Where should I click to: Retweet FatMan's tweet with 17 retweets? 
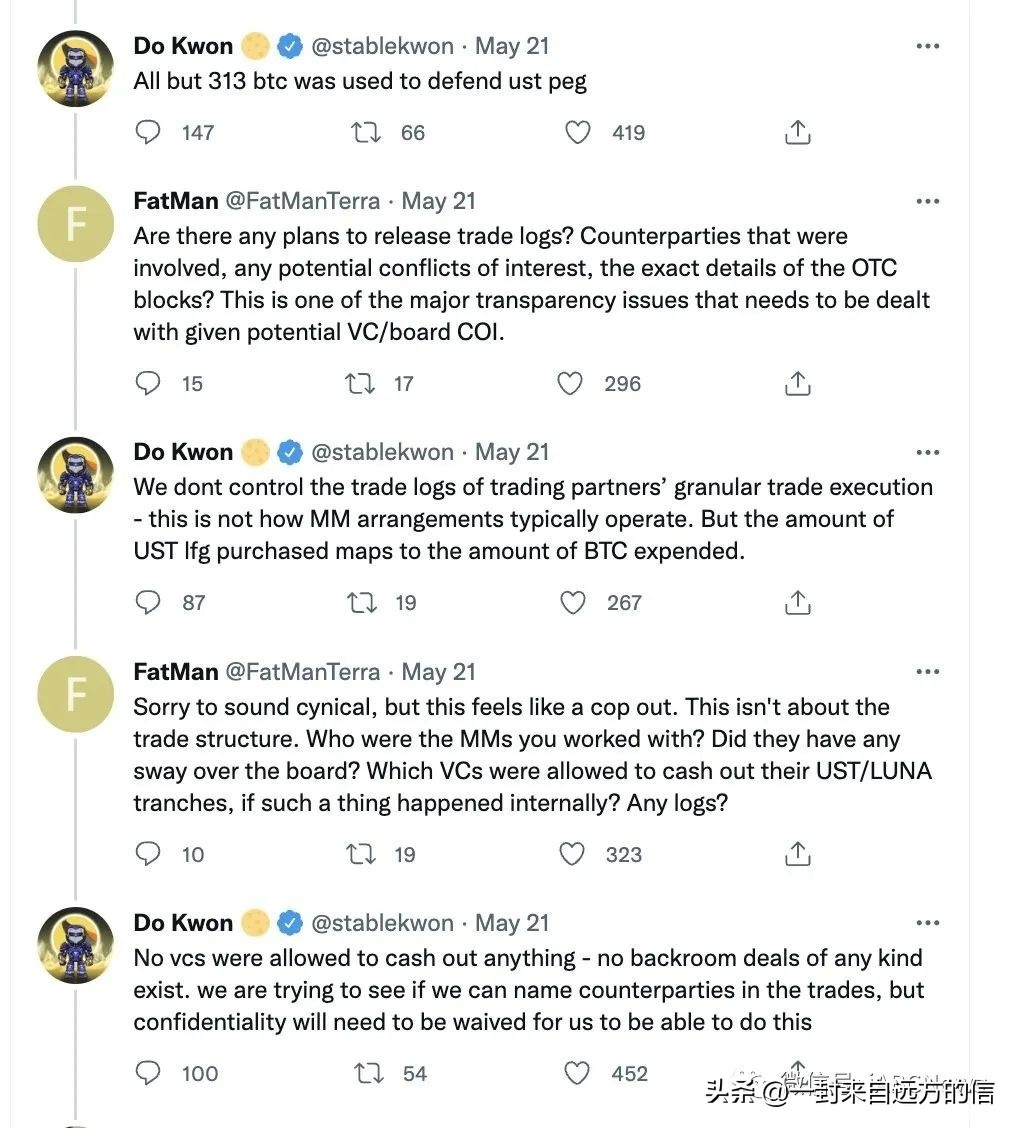coord(360,383)
